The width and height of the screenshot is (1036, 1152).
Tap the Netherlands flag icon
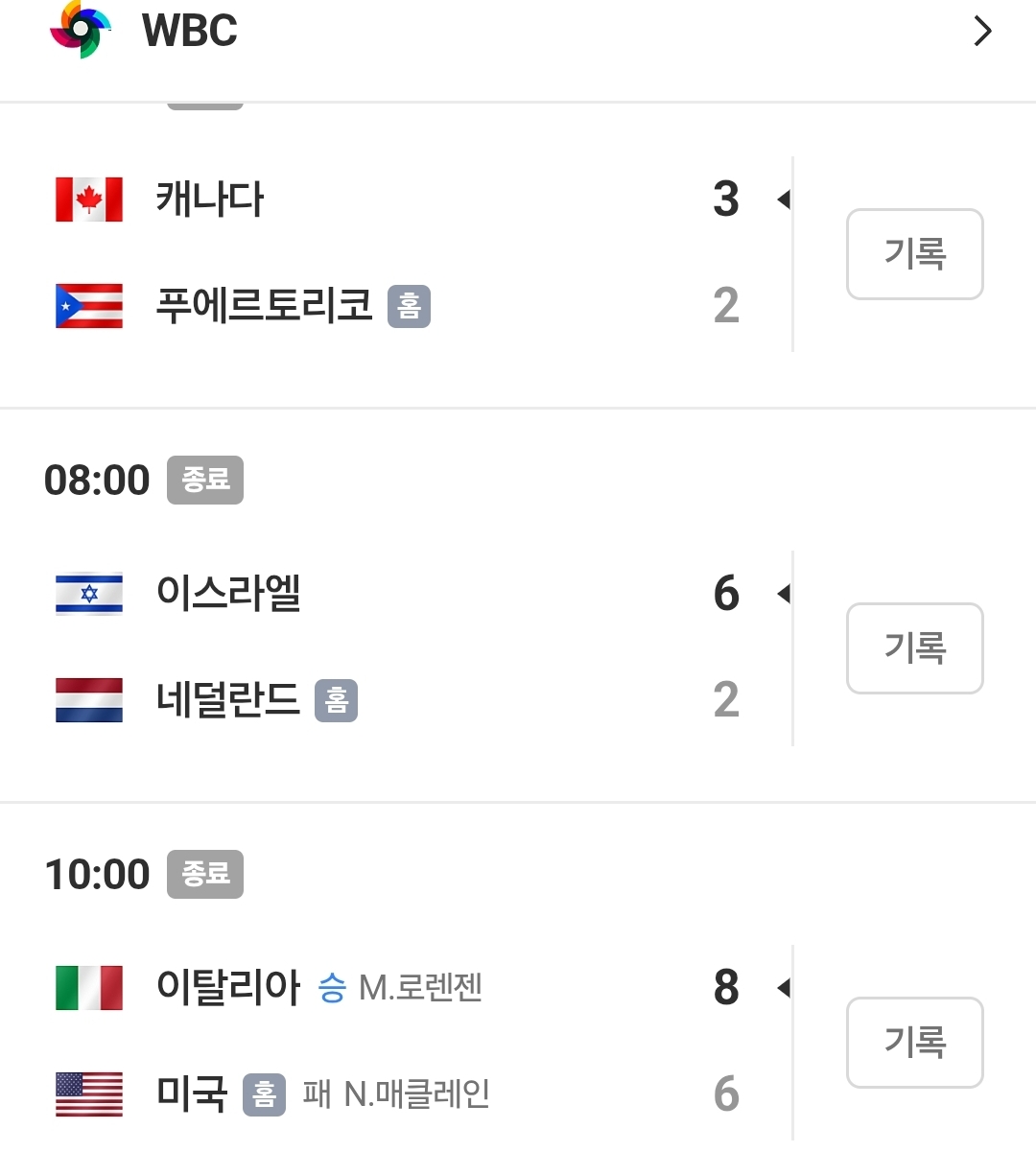(x=89, y=700)
